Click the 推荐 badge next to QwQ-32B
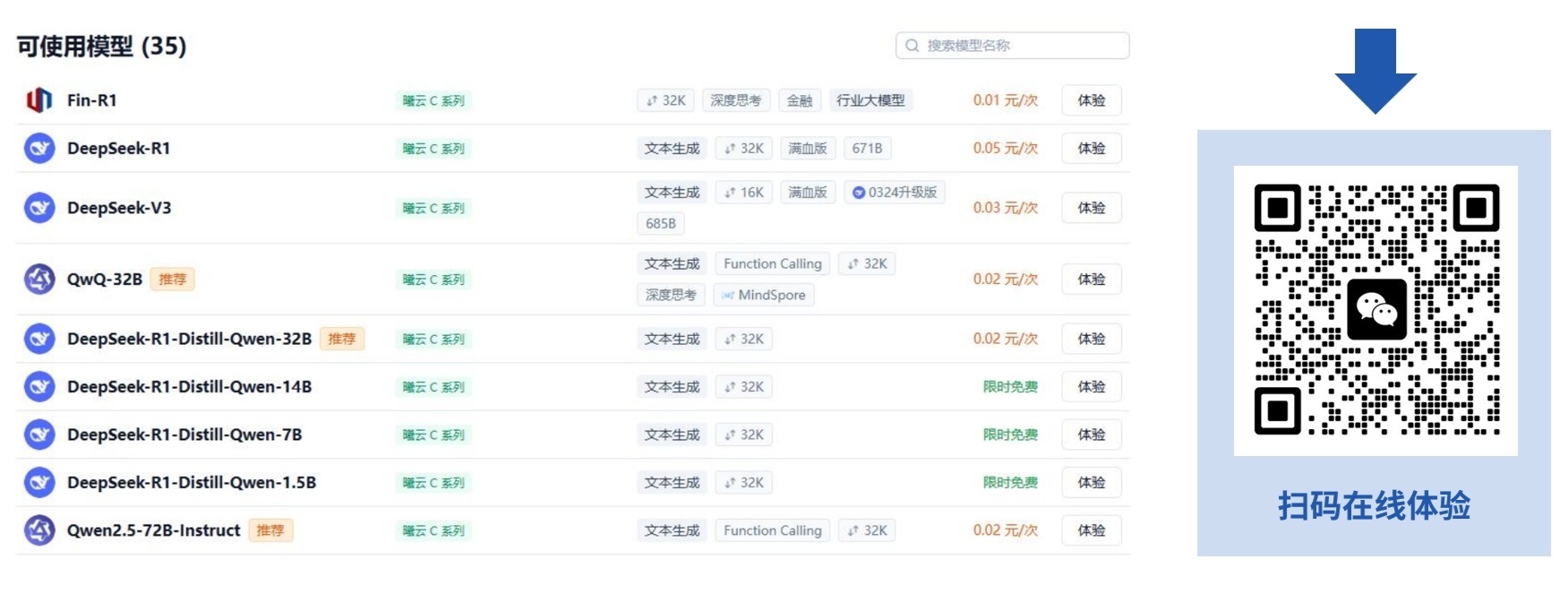Screen dimensions: 1568x594 click(173, 280)
